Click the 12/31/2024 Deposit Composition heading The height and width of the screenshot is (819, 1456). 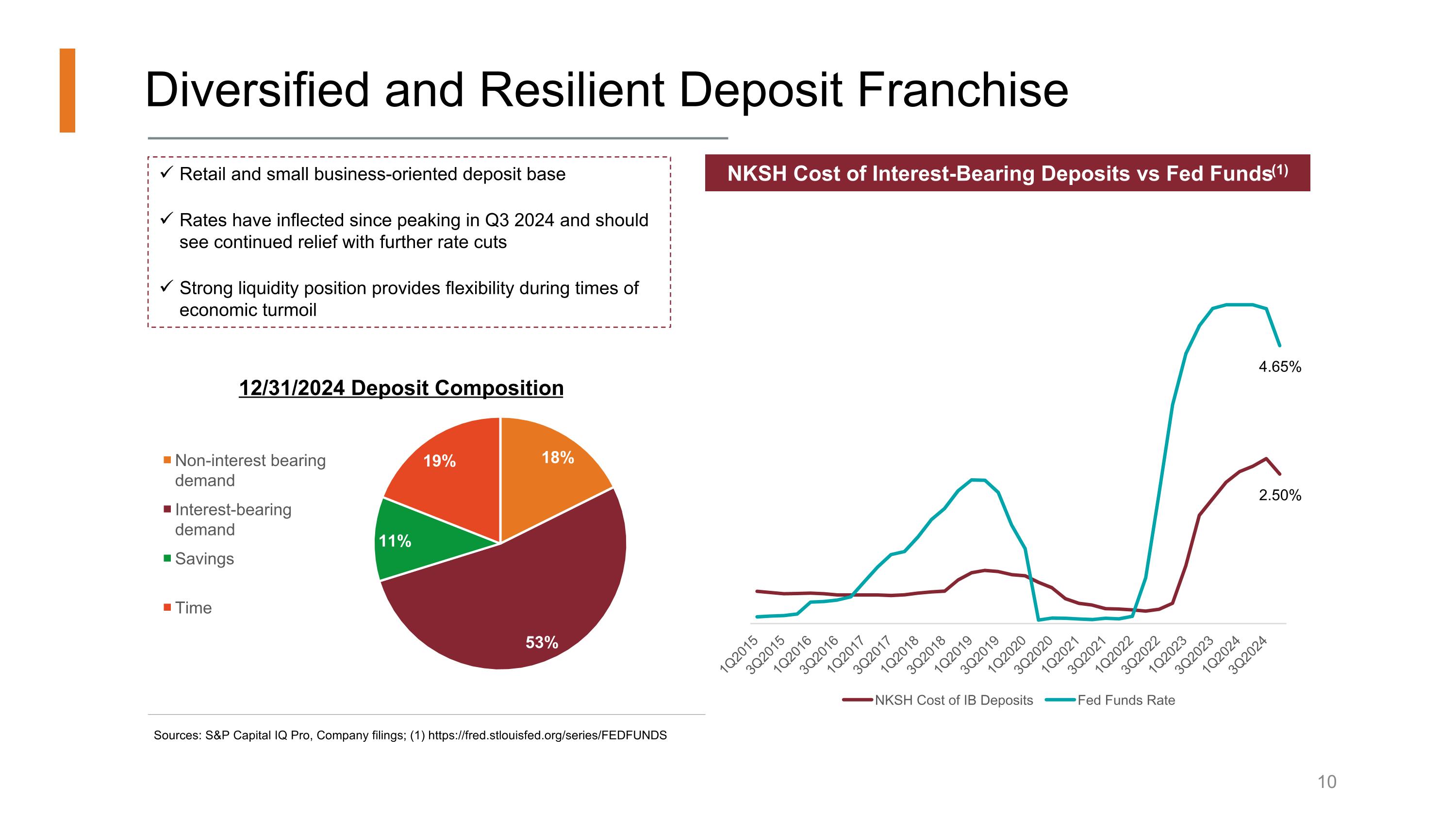click(x=401, y=388)
